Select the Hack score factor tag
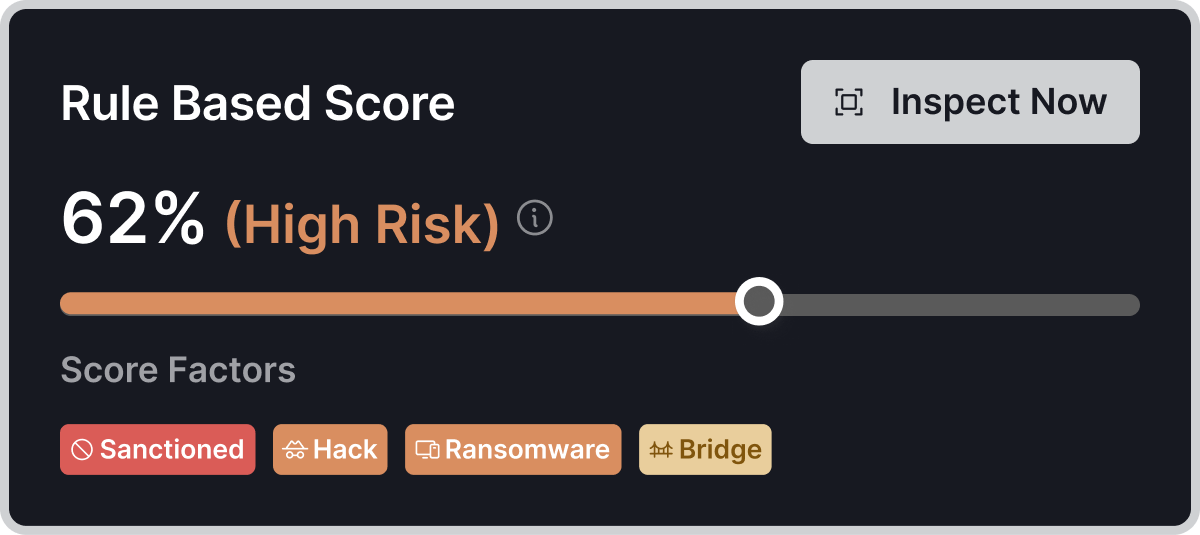 pos(330,450)
